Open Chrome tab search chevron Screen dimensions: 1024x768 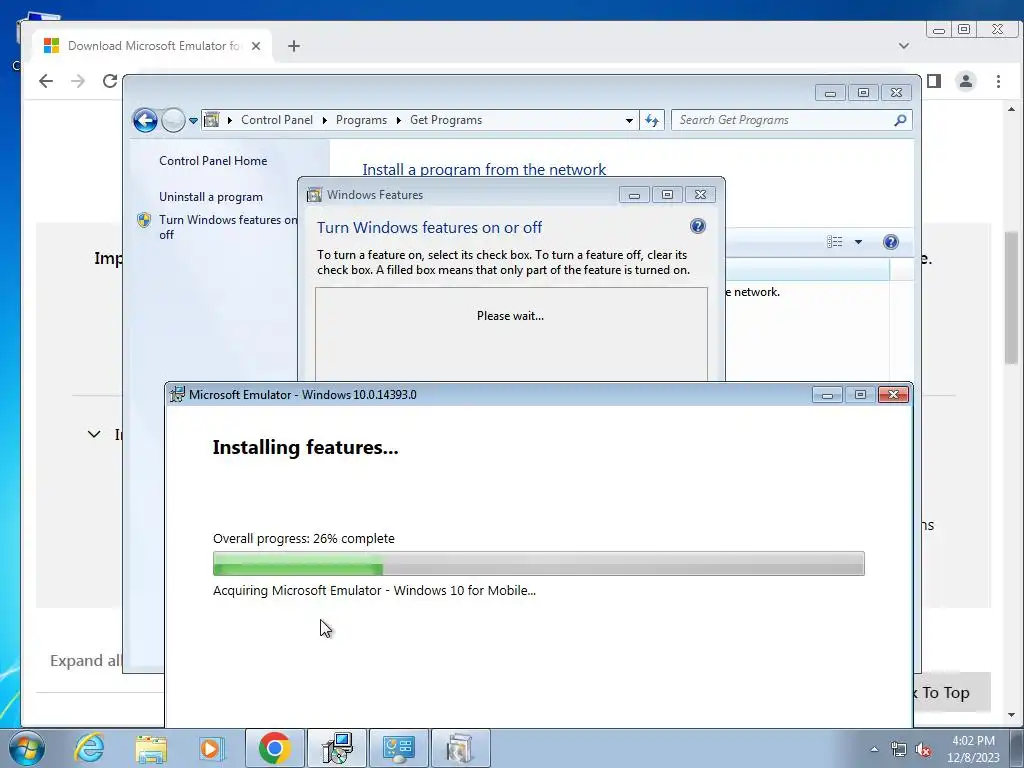904,46
